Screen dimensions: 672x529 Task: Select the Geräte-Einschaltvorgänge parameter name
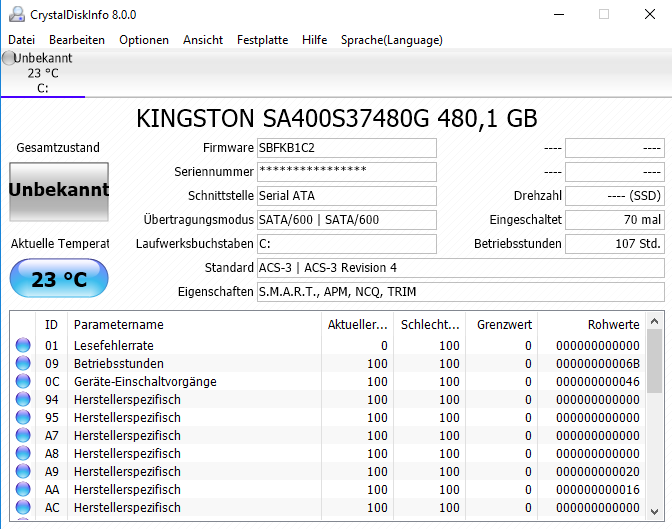click(145, 381)
